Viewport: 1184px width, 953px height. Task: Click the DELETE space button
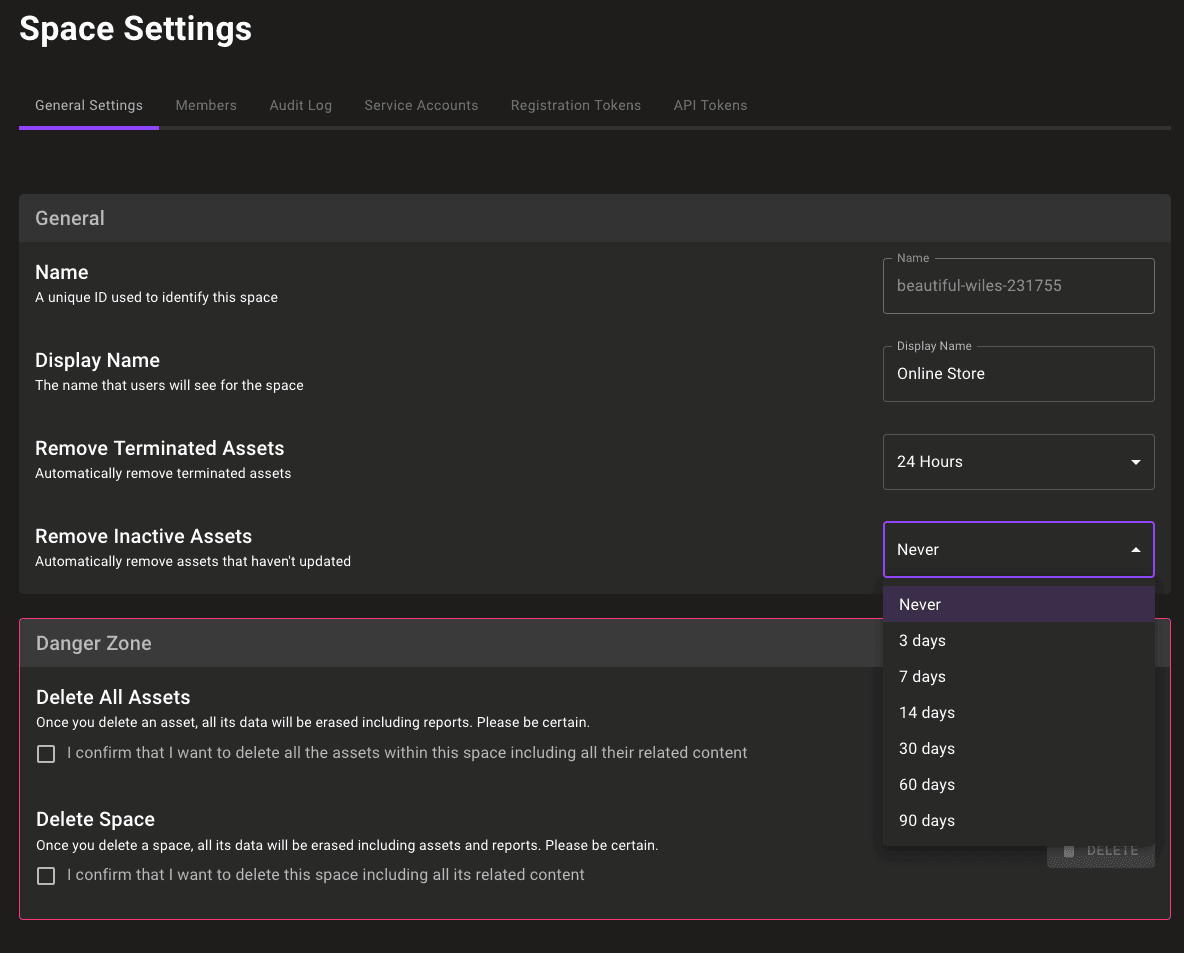[x=1100, y=851]
